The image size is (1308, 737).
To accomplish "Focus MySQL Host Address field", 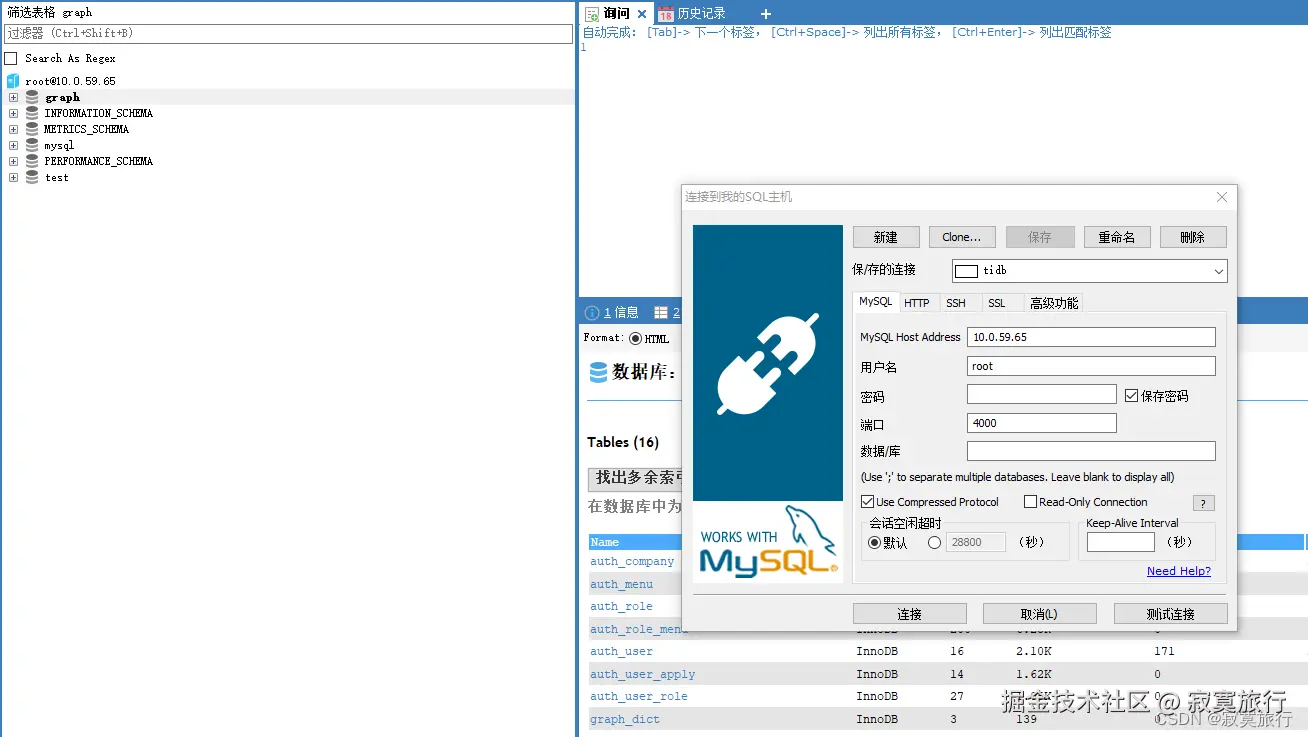I will click(x=1091, y=337).
